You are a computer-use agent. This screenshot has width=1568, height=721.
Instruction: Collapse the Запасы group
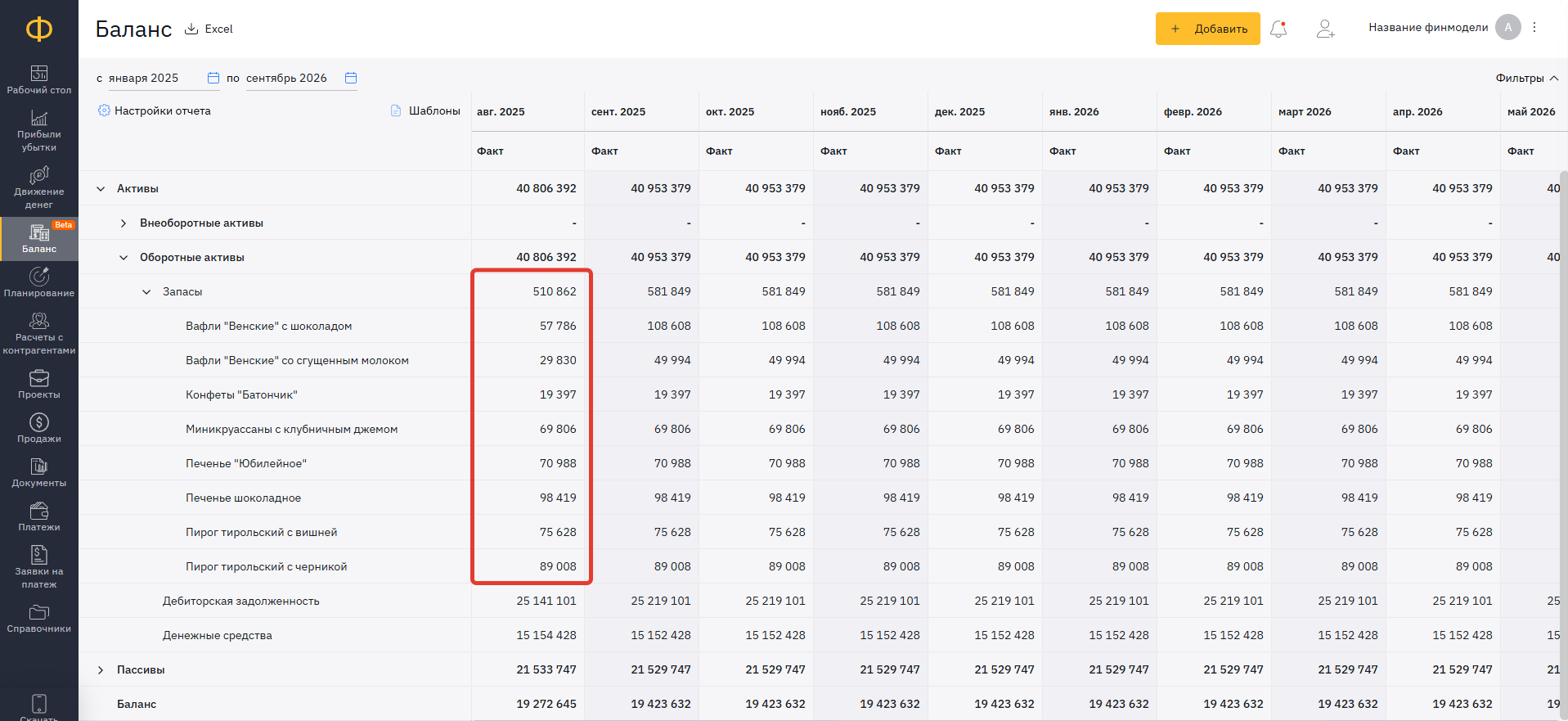(x=146, y=292)
